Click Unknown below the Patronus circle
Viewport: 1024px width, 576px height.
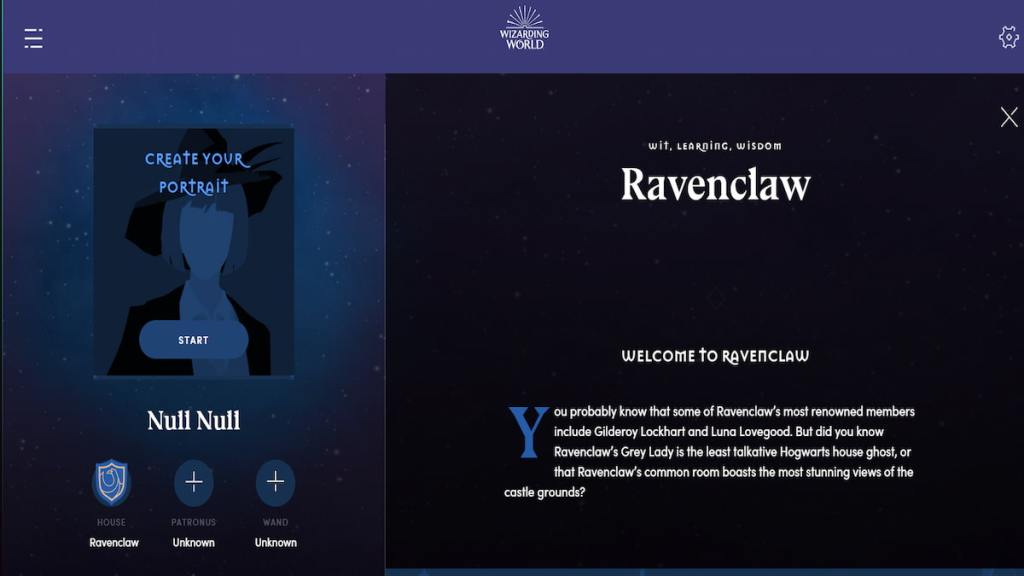(x=193, y=543)
